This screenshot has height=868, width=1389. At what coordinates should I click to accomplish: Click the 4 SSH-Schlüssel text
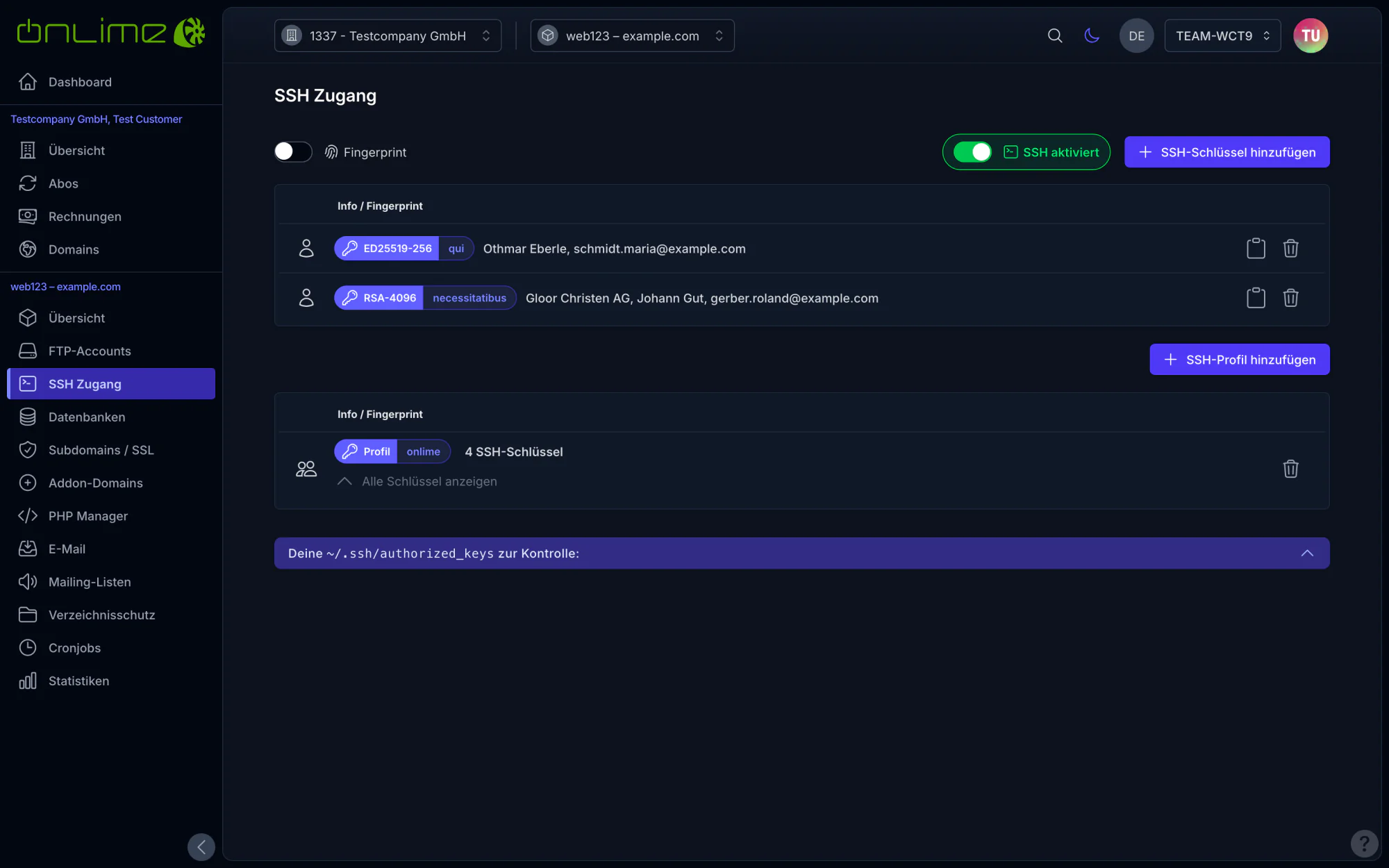(x=514, y=451)
